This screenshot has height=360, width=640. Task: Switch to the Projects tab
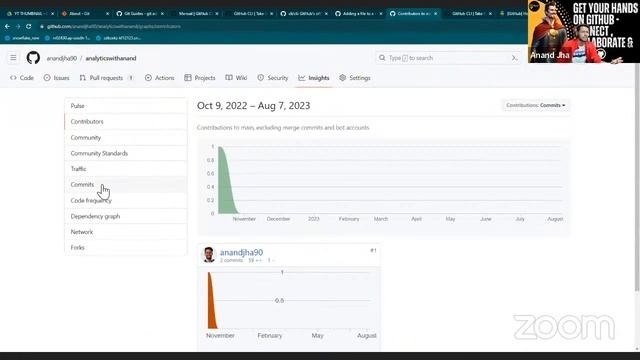click(200, 78)
